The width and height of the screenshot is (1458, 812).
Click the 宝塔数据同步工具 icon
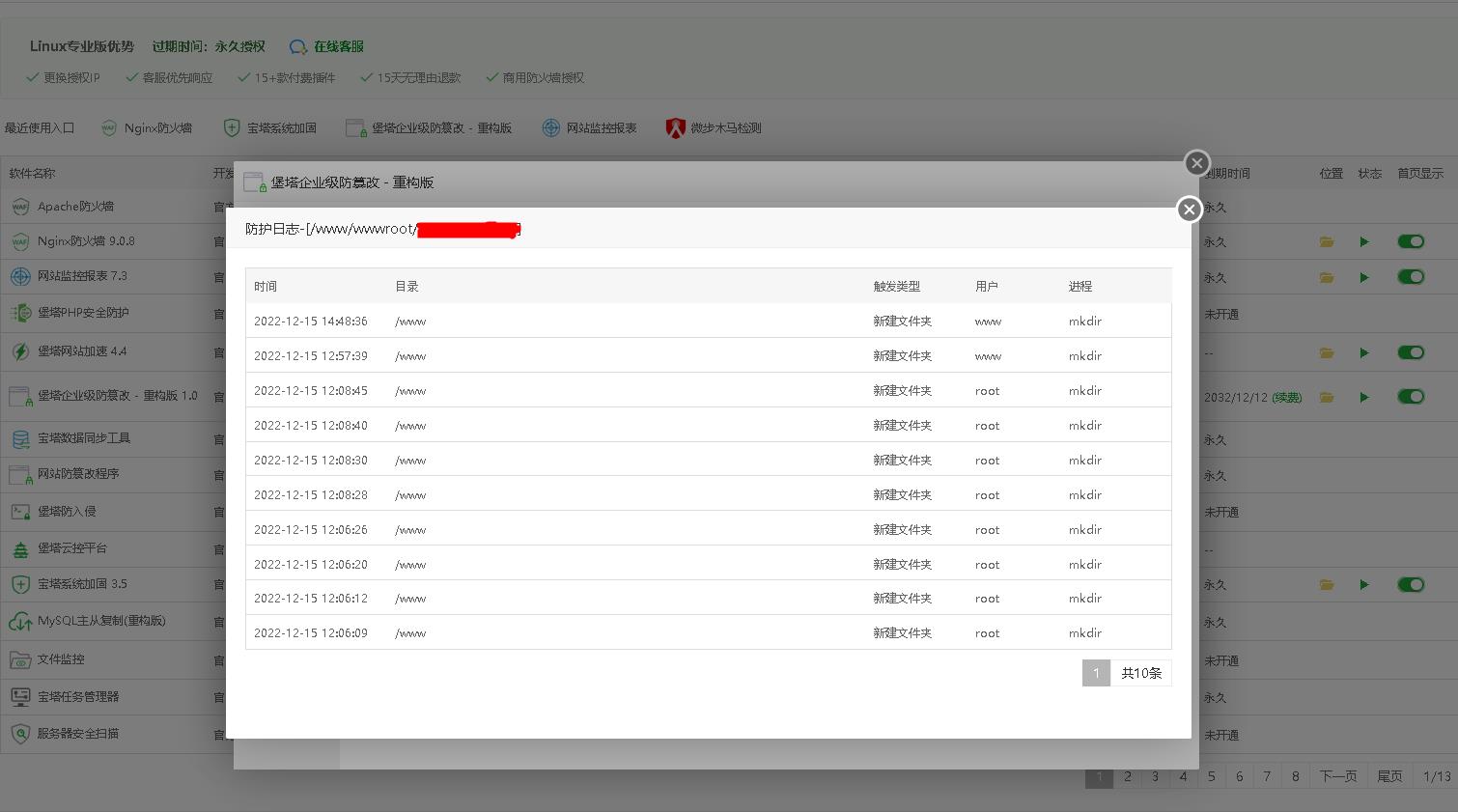(x=20, y=438)
